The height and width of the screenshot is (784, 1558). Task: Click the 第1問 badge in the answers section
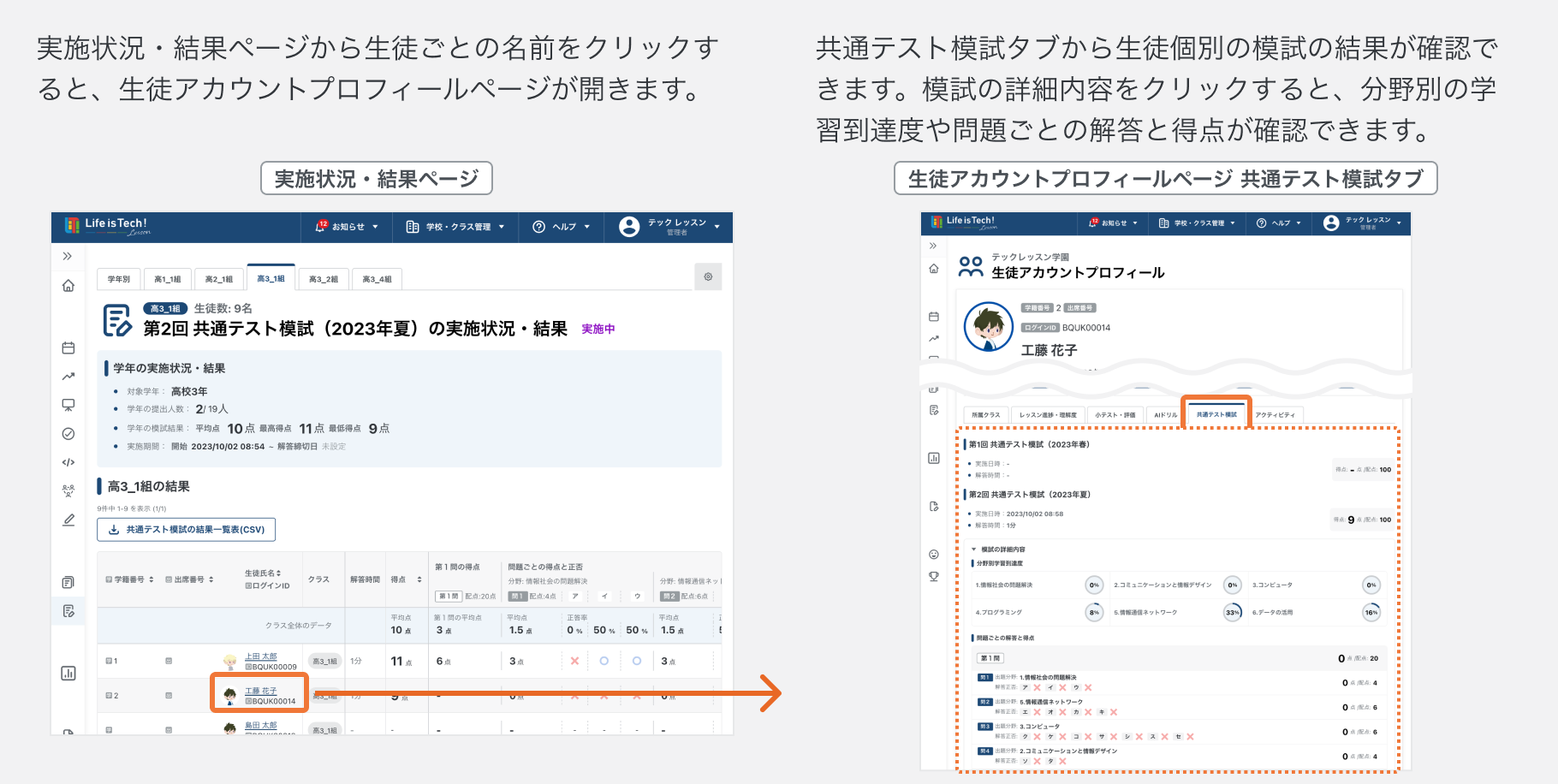(990, 658)
